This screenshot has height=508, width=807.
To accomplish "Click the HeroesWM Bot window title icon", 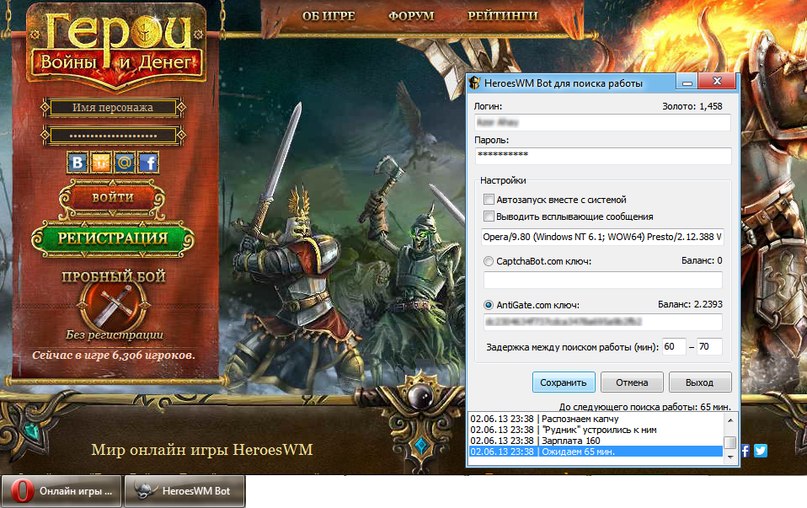I will [475, 83].
